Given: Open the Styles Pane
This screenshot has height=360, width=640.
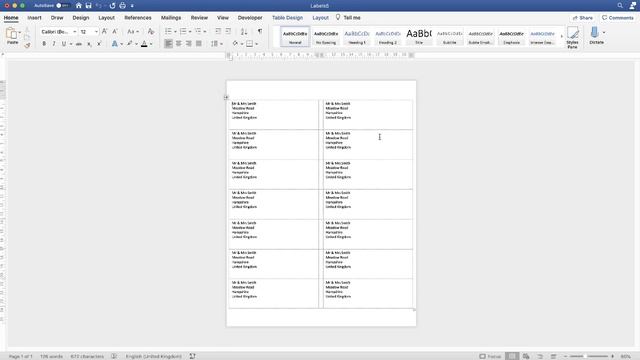Looking at the screenshot, I should 573,37.
